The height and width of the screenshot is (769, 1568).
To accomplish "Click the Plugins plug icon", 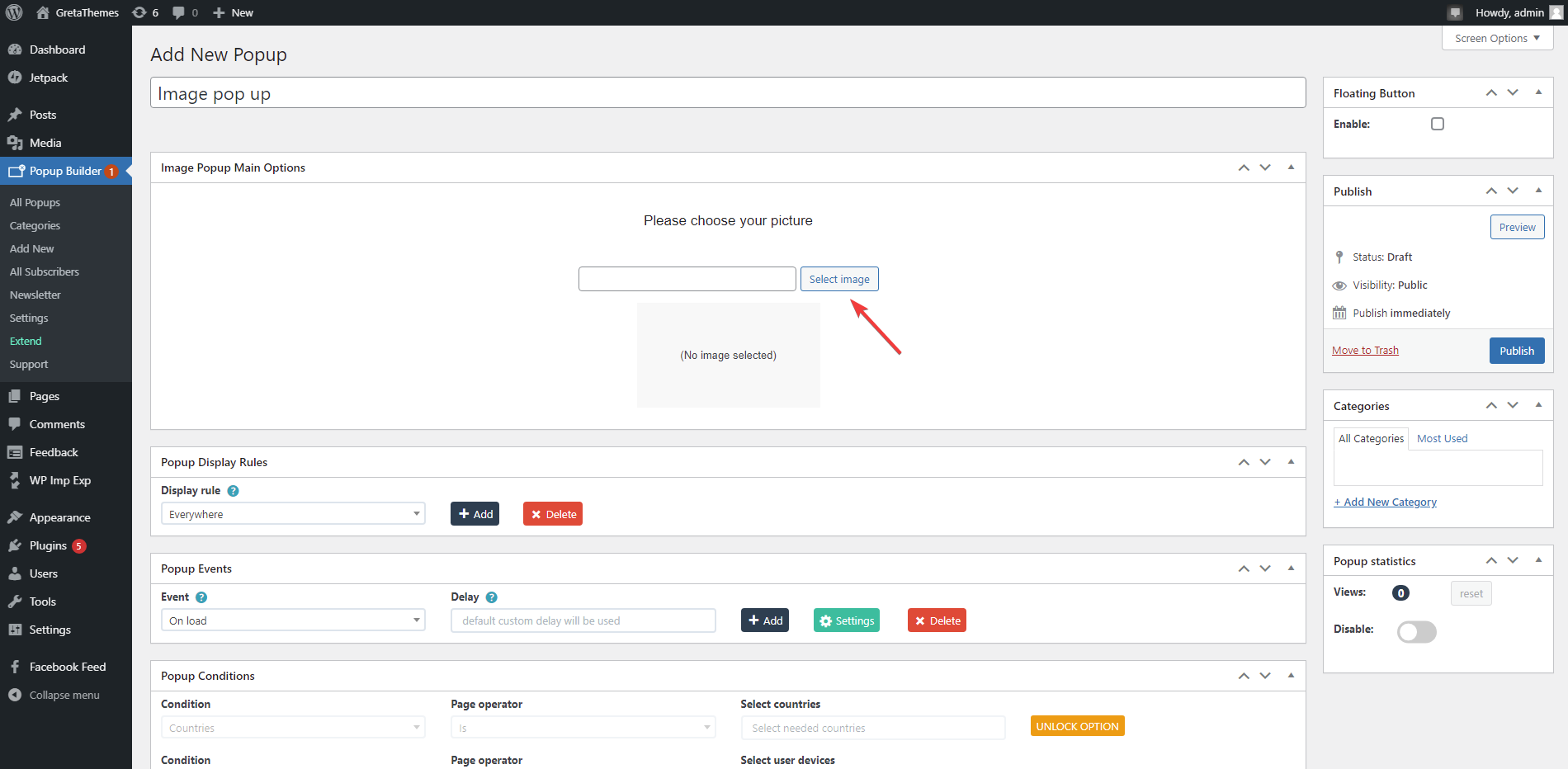I will click(15, 545).
